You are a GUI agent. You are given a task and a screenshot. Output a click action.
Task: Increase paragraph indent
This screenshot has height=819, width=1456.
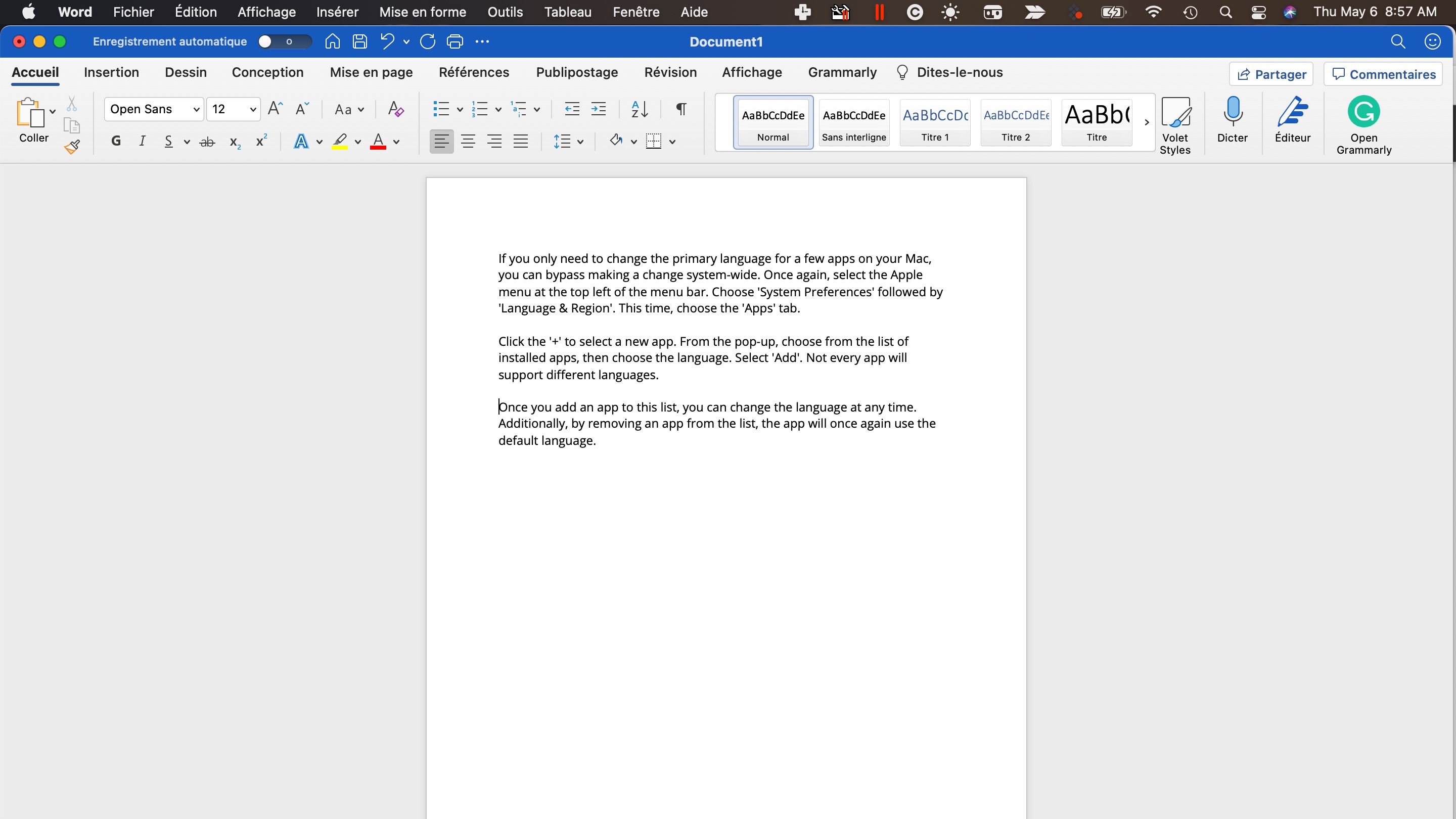coord(599,109)
